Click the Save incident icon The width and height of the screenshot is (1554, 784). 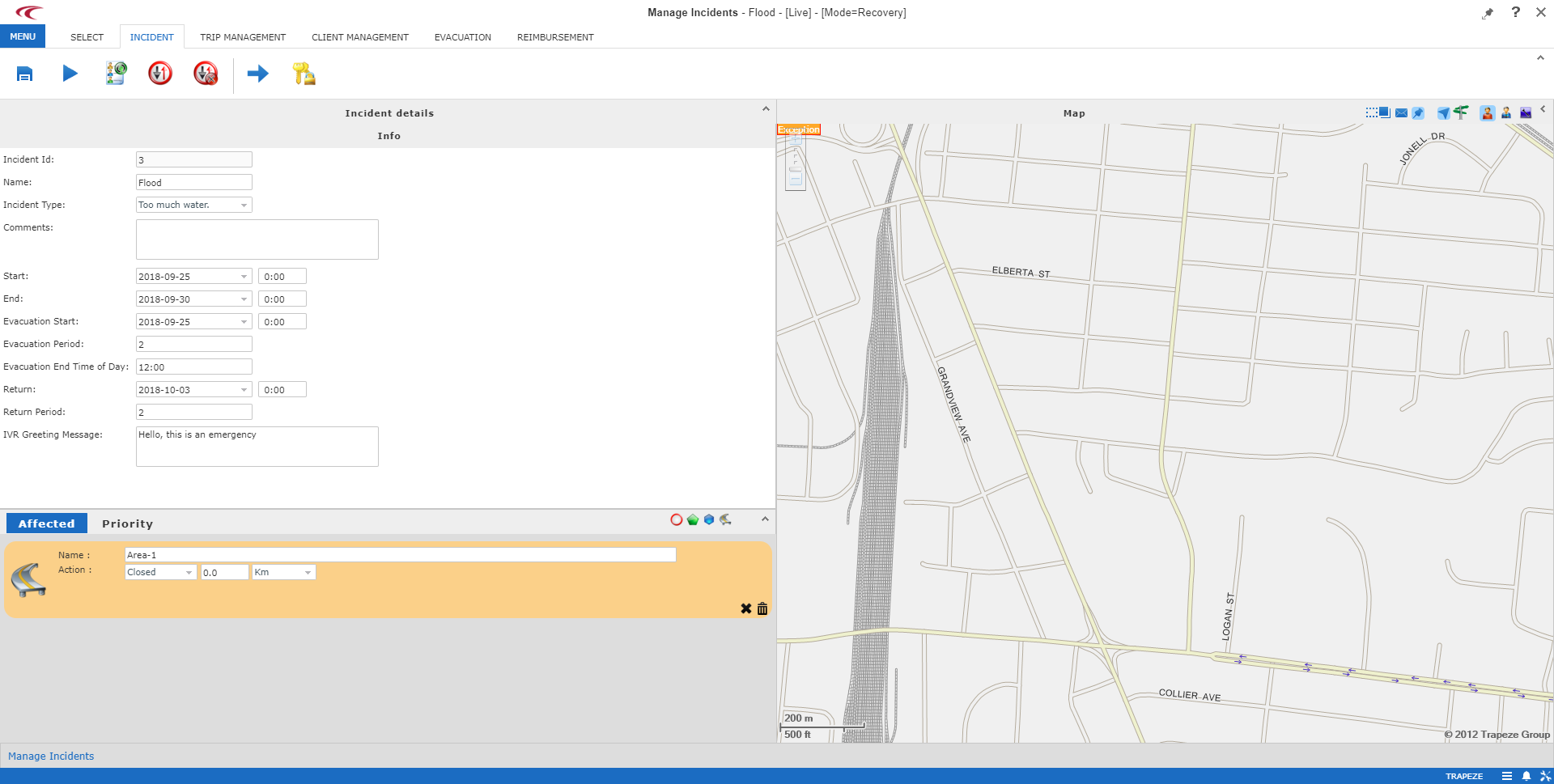pos(24,74)
